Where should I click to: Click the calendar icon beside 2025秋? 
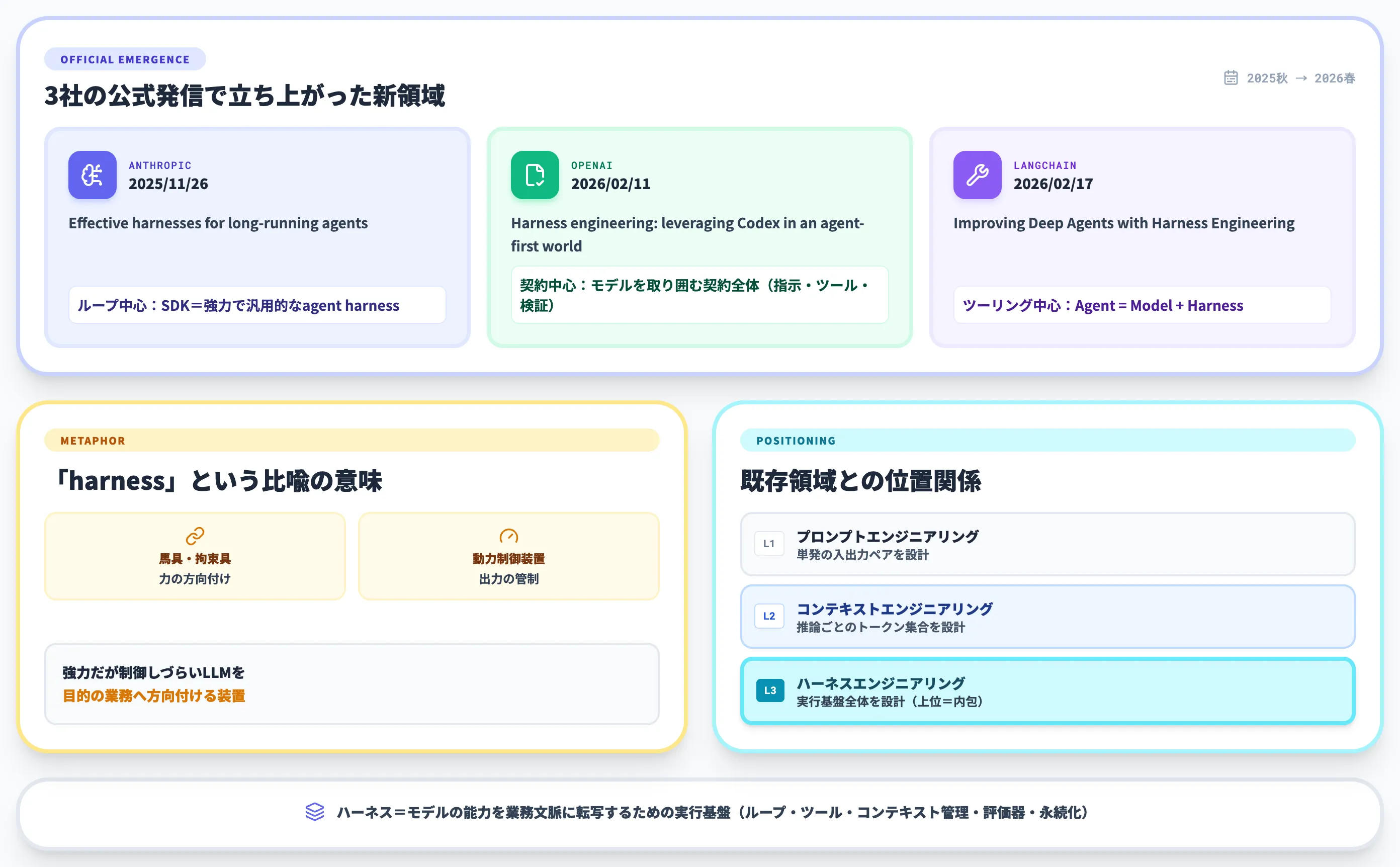coord(1231,78)
